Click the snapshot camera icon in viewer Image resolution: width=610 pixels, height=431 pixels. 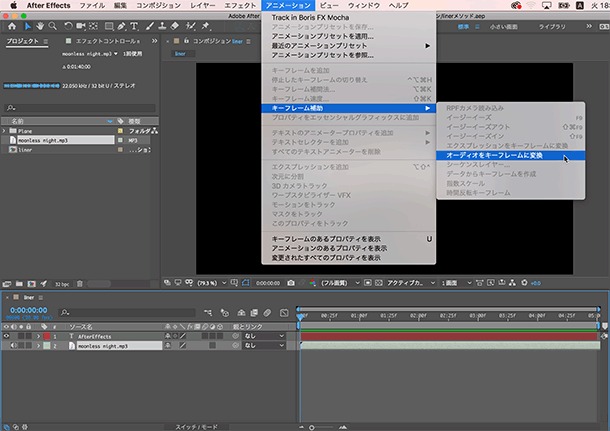291,283
